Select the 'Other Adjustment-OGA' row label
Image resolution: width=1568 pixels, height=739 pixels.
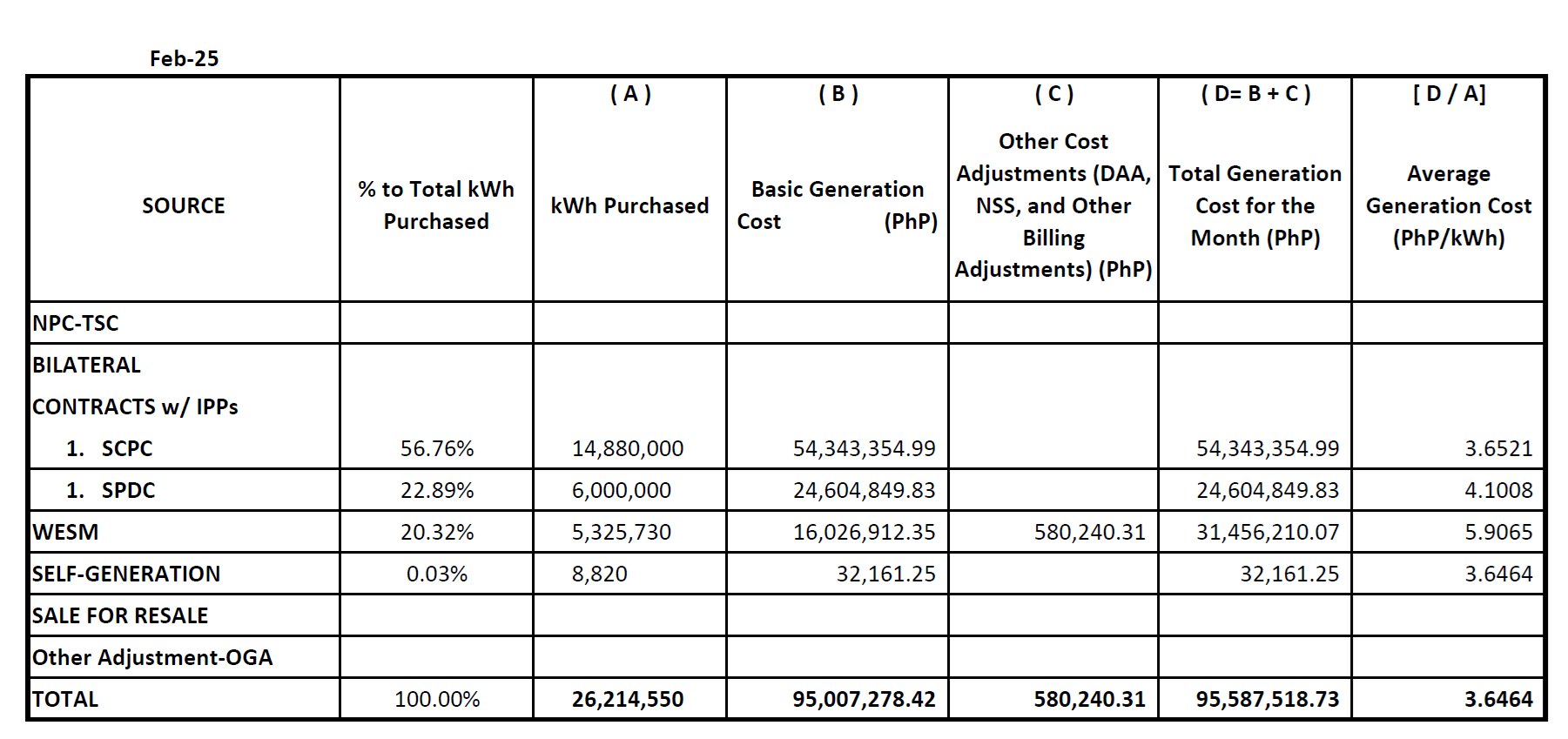tap(152, 657)
